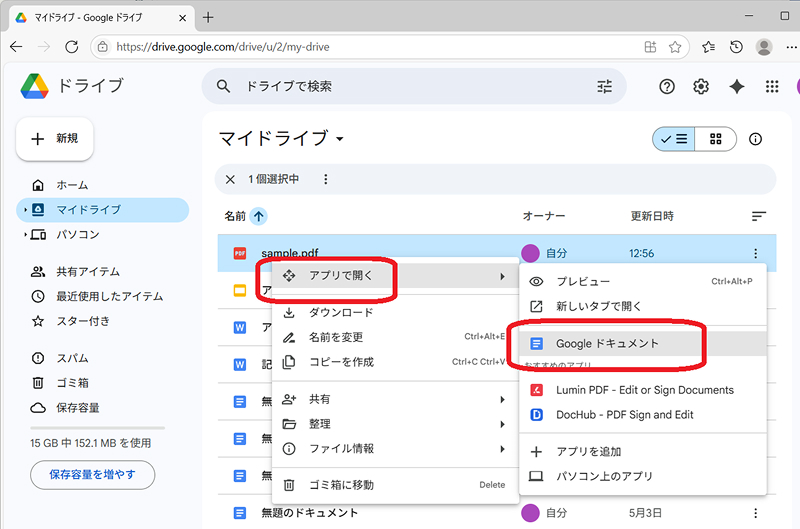
Task: Select アプリを追加 in submenu
Action: (643, 451)
